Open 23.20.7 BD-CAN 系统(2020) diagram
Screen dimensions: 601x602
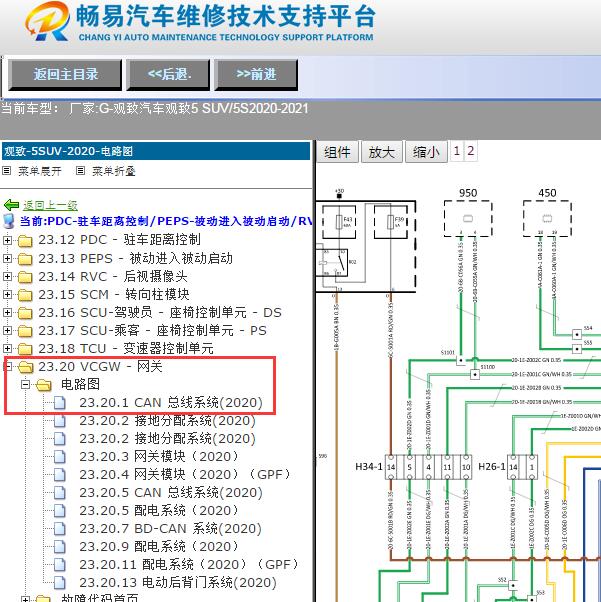(x=171, y=529)
